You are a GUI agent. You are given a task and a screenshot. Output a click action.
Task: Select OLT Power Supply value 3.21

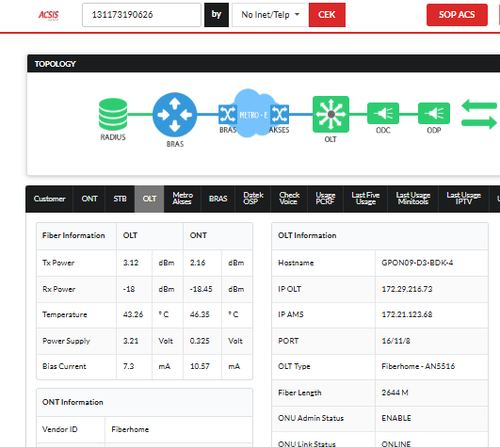tap(131, 341)
